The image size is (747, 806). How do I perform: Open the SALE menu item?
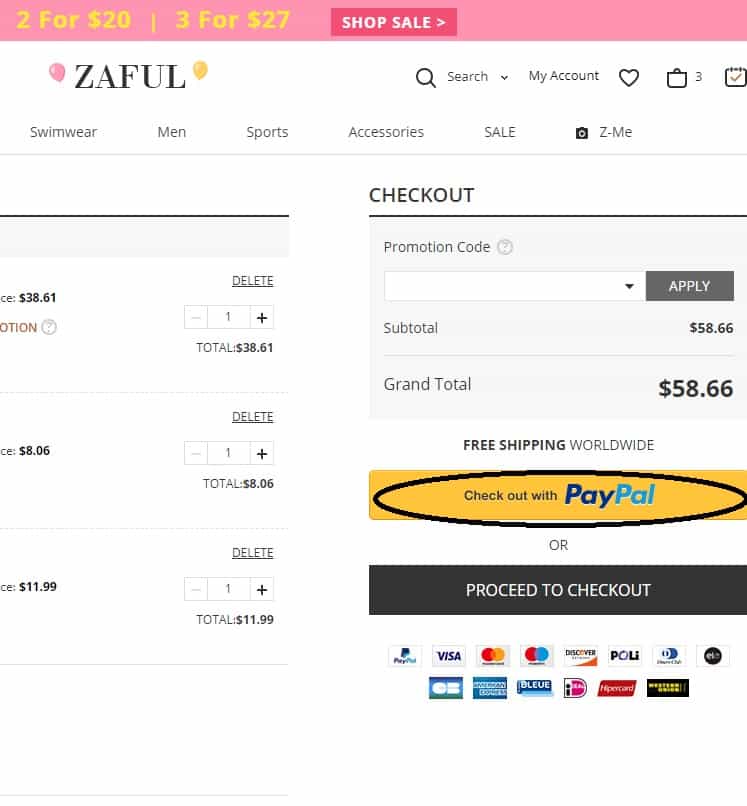pos(500,132)
